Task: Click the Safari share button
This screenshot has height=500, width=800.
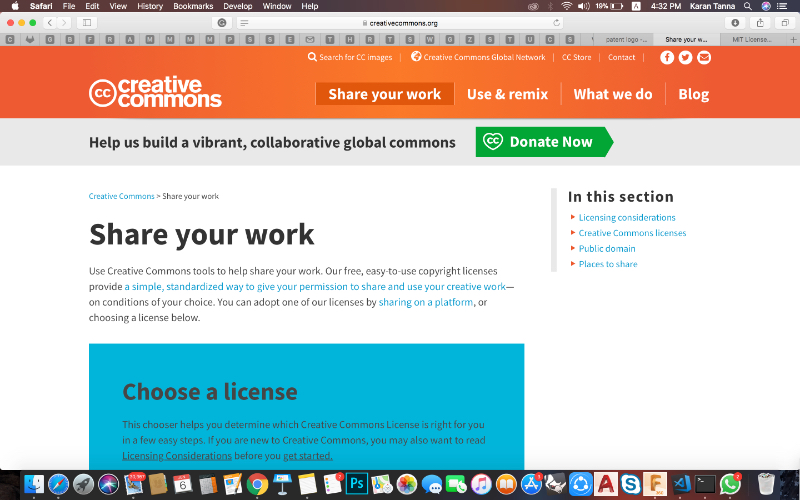Action: [x=760, y=22]
